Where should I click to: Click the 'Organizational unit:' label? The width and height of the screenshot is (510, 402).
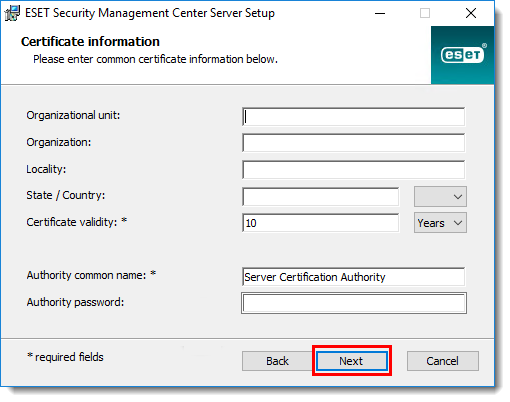click(73, 115)
